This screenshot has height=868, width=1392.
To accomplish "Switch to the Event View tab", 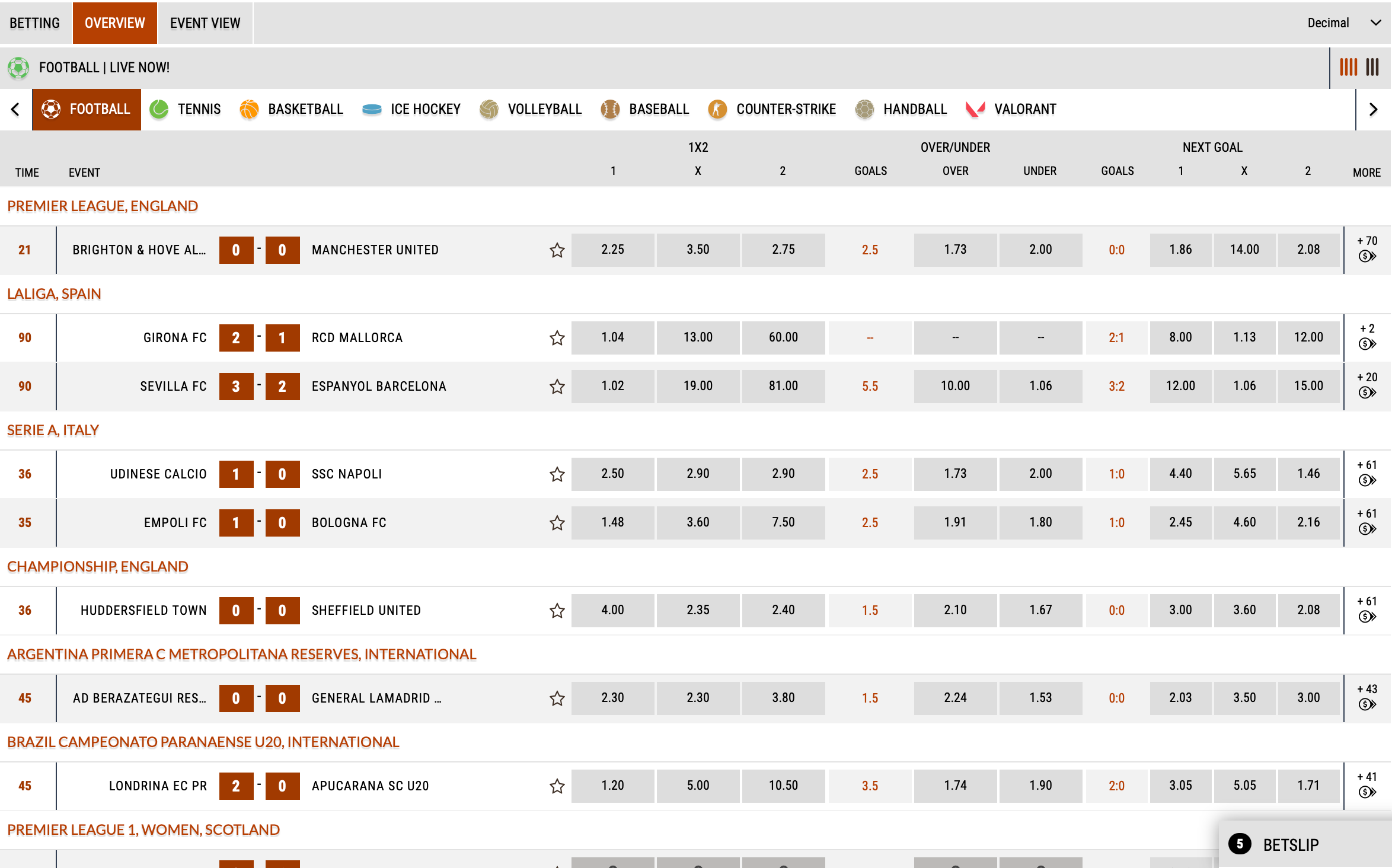I will tap(205, 23).
